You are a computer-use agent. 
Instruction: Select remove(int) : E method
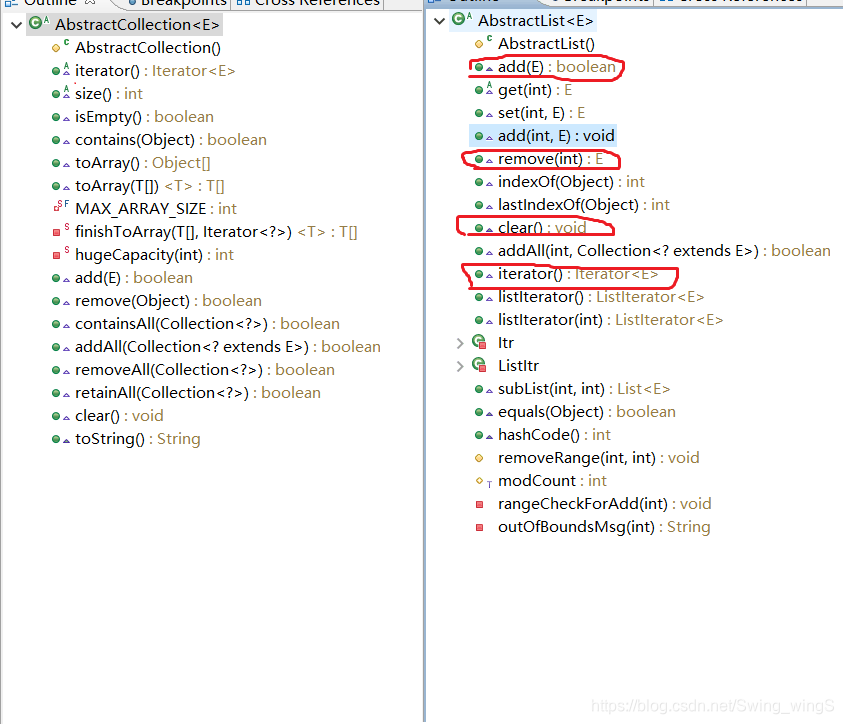point(550,159)
